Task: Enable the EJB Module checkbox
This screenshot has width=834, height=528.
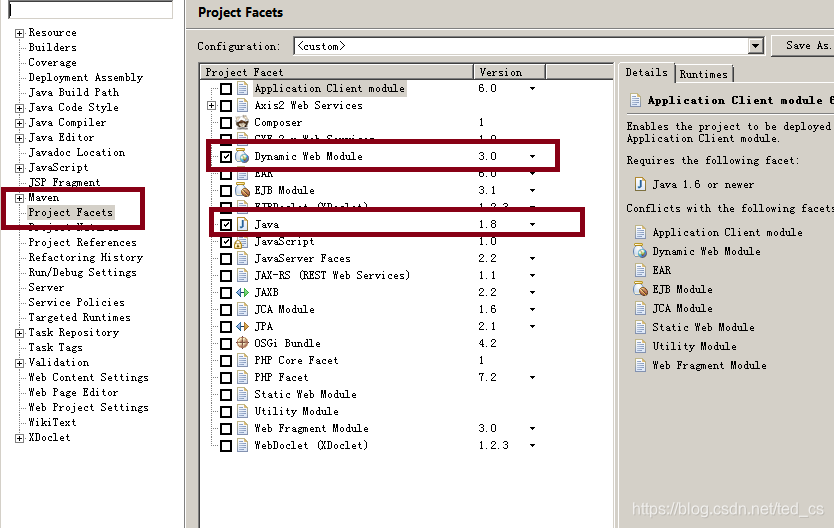Action: click(226, 191)
